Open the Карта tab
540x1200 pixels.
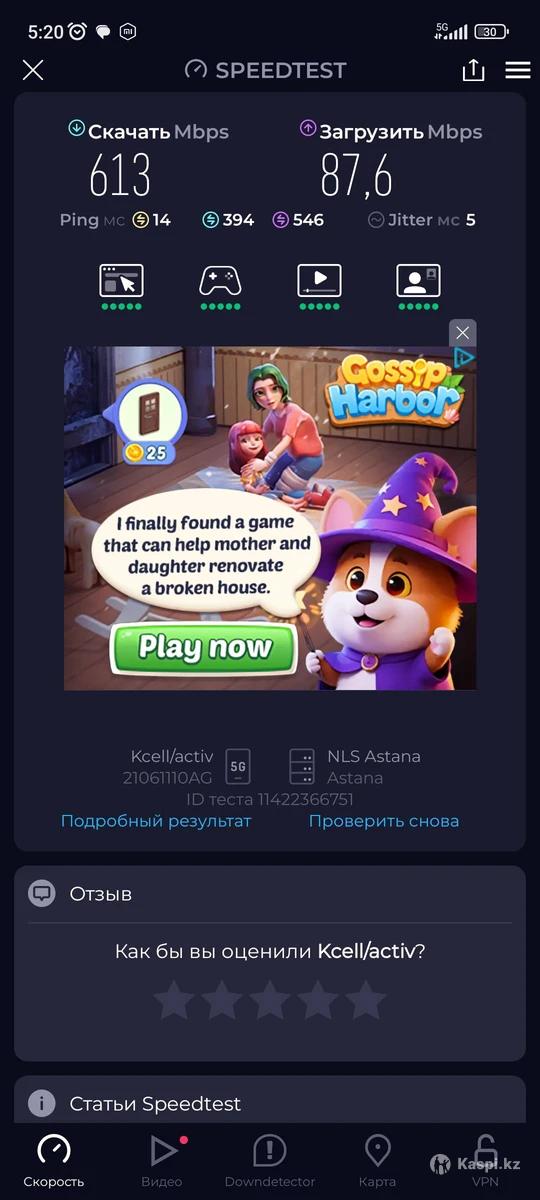pyautogui.click(x=377, y=1160)
